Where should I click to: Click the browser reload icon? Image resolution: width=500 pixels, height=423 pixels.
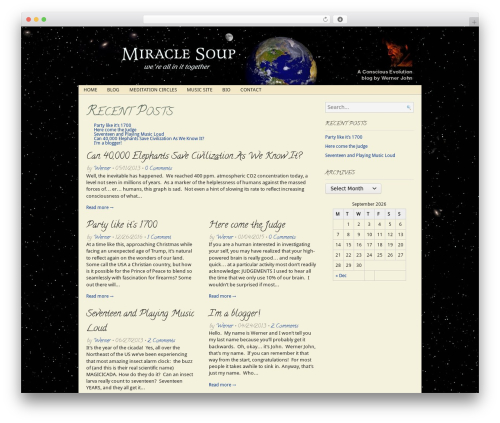(325, 19)
